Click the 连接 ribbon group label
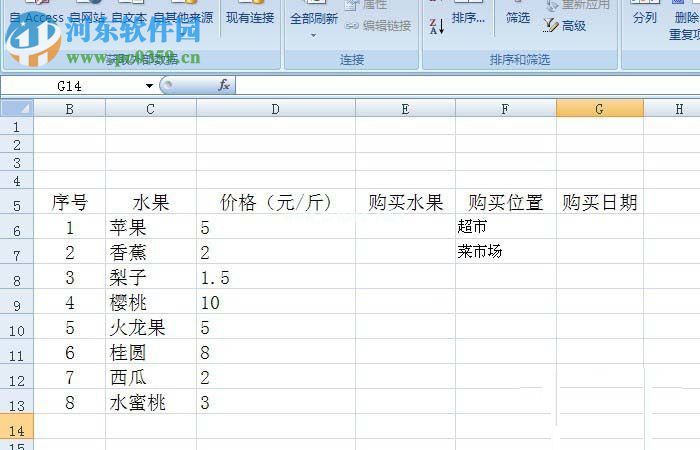Screen dimensions: 700x450 coord(352,59)
